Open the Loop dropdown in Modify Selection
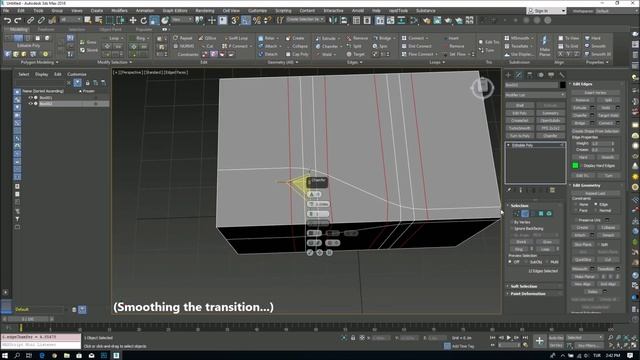Viewport: 640px width, 360px height. pos(116,38)
